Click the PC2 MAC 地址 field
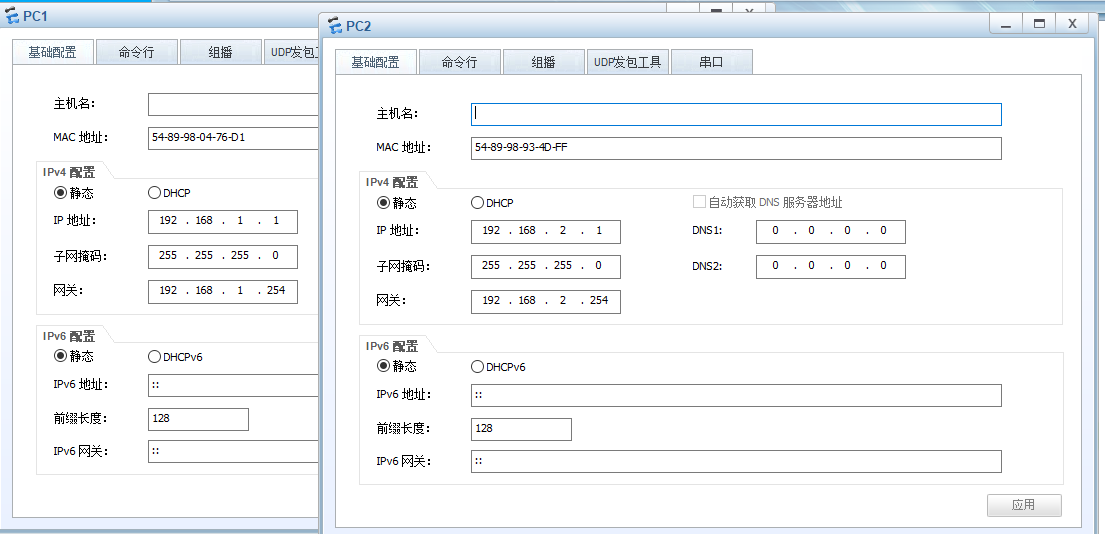The image size is (1105, 534). [735, 148]
